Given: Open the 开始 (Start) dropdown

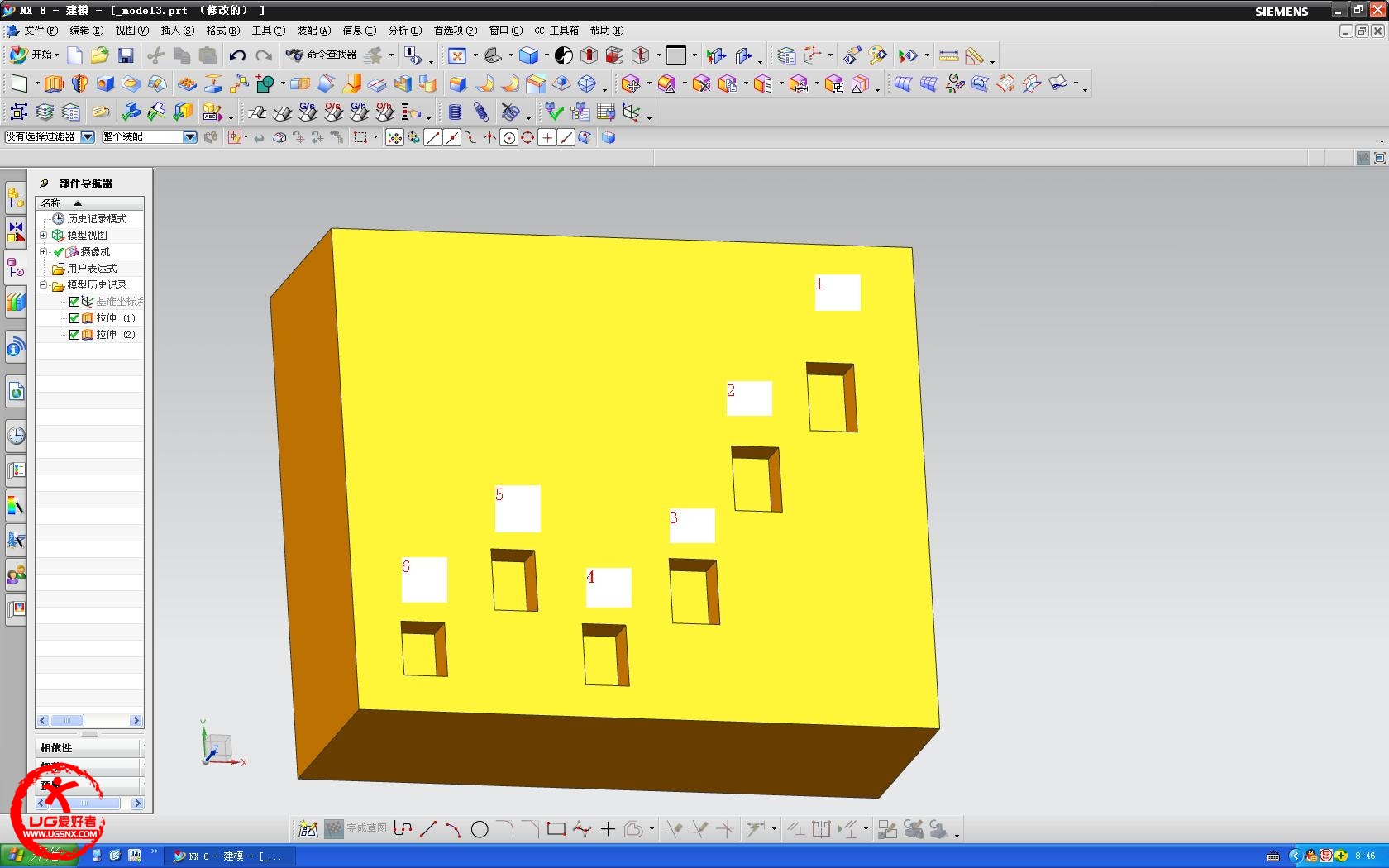Looking at the screenshot, I should point(35,55).
